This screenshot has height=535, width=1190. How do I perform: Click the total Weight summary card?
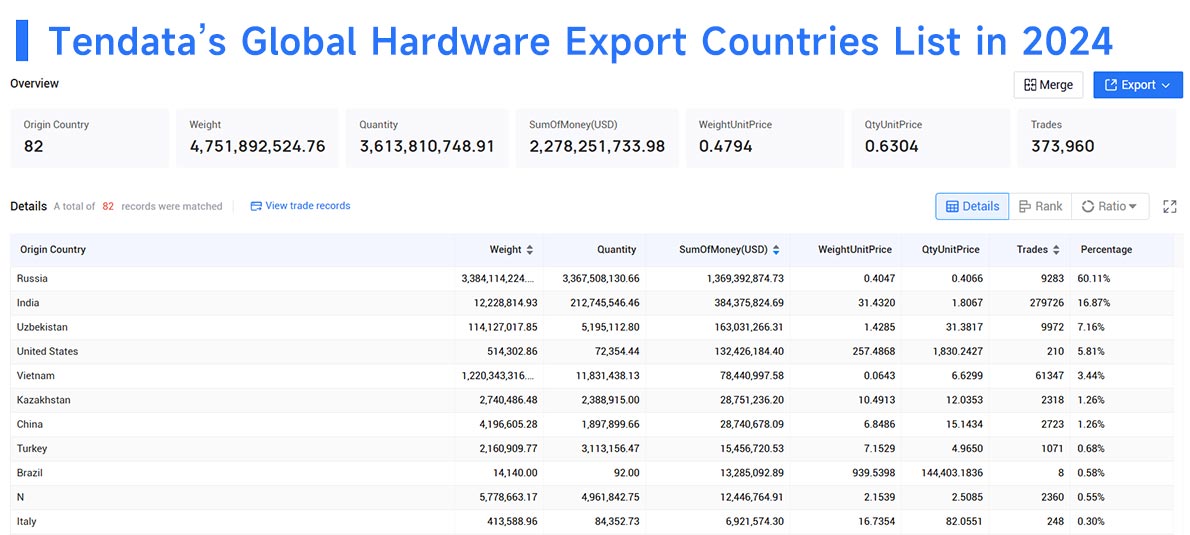pos(257,138)
